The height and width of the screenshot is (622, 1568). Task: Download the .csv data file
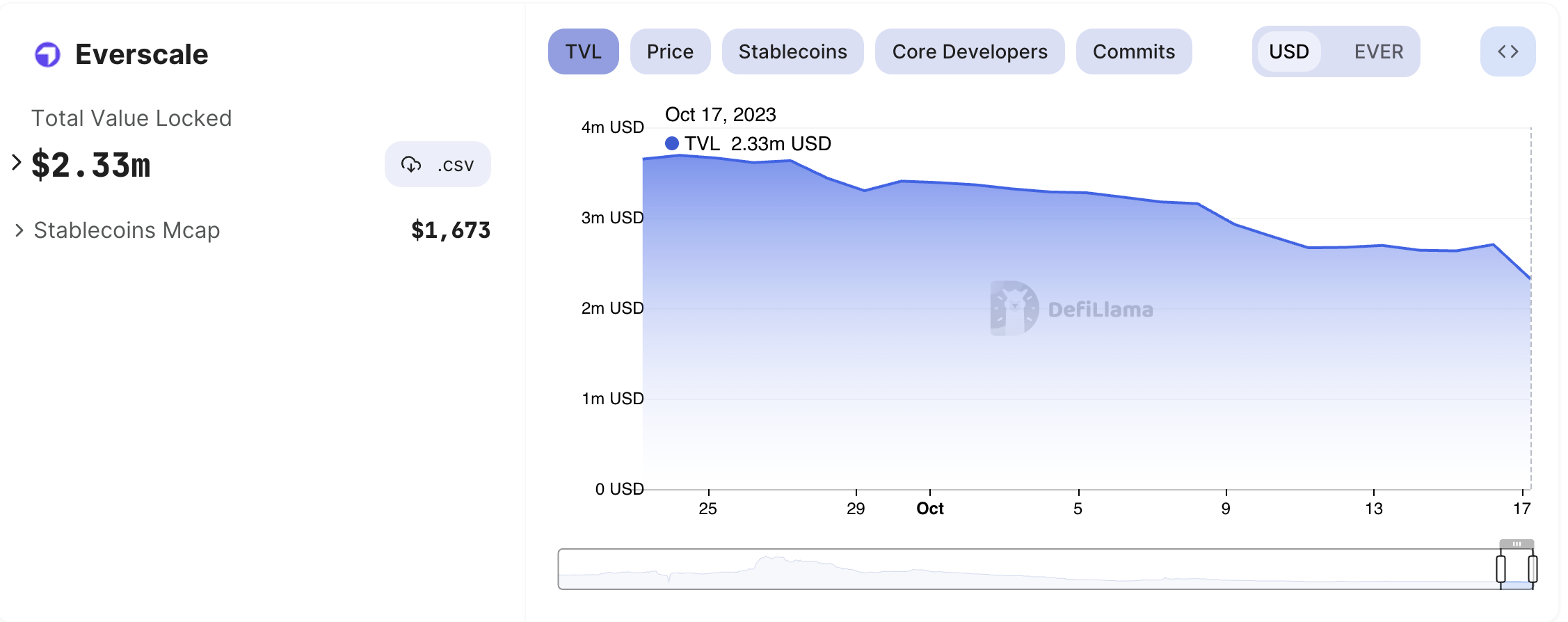(438, 165)
